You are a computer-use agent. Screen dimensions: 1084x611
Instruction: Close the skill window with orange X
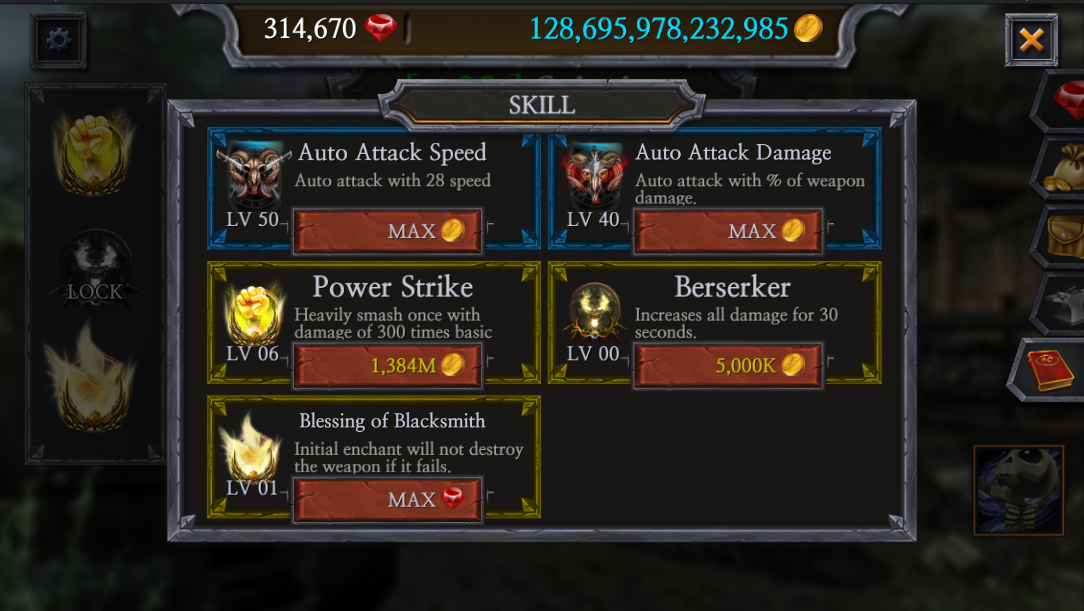coord(1031,40)
